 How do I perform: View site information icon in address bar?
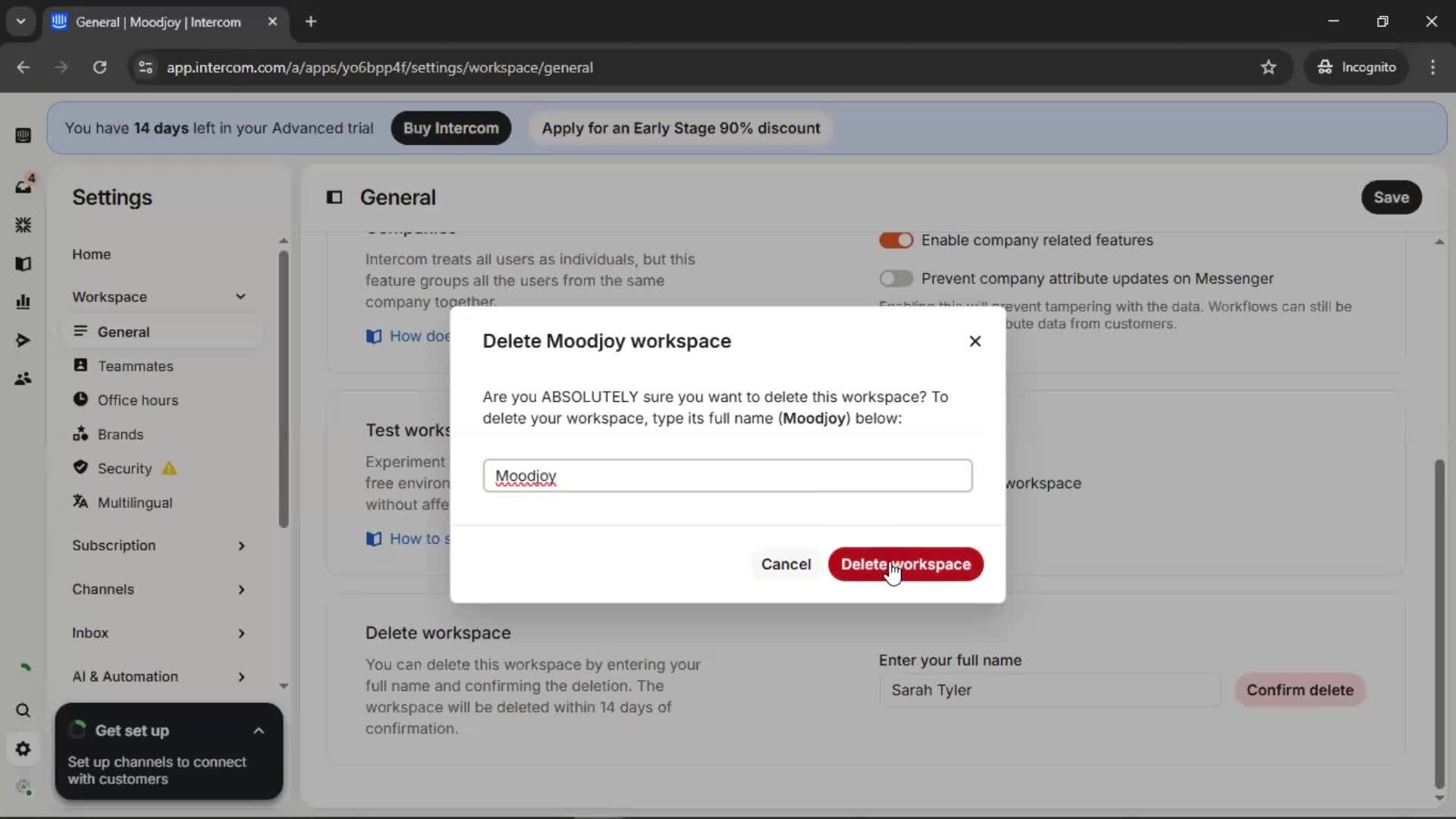[146, 67]
